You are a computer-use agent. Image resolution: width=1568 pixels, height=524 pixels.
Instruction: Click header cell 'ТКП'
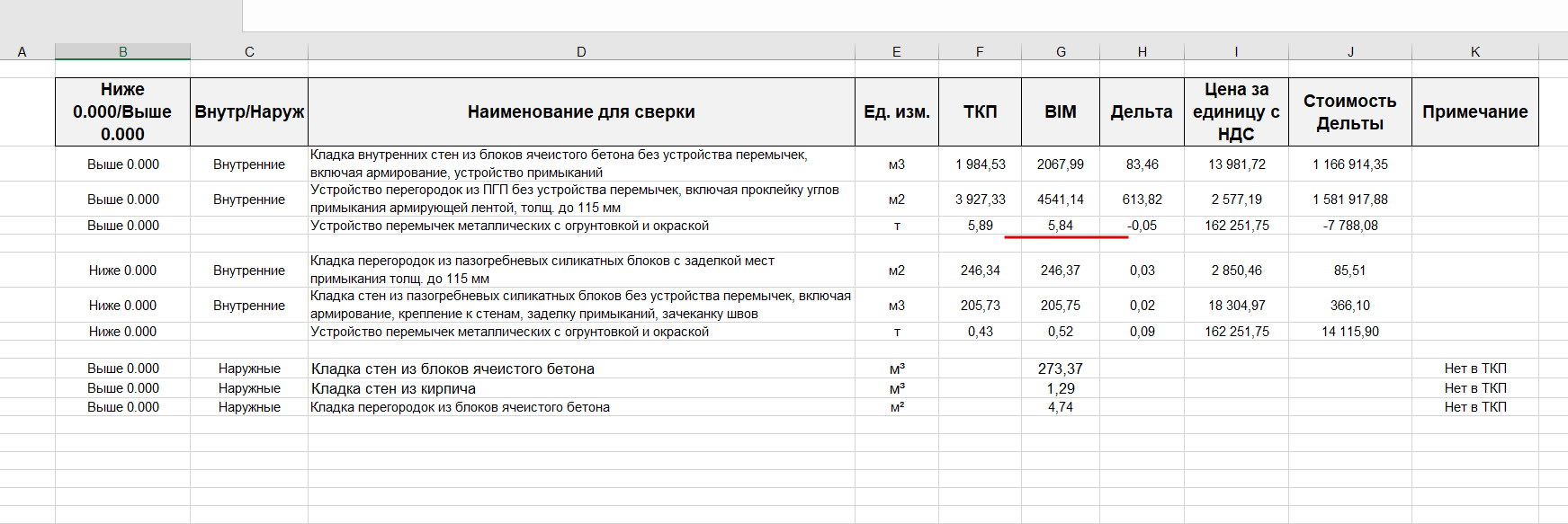tap(980, 111)
